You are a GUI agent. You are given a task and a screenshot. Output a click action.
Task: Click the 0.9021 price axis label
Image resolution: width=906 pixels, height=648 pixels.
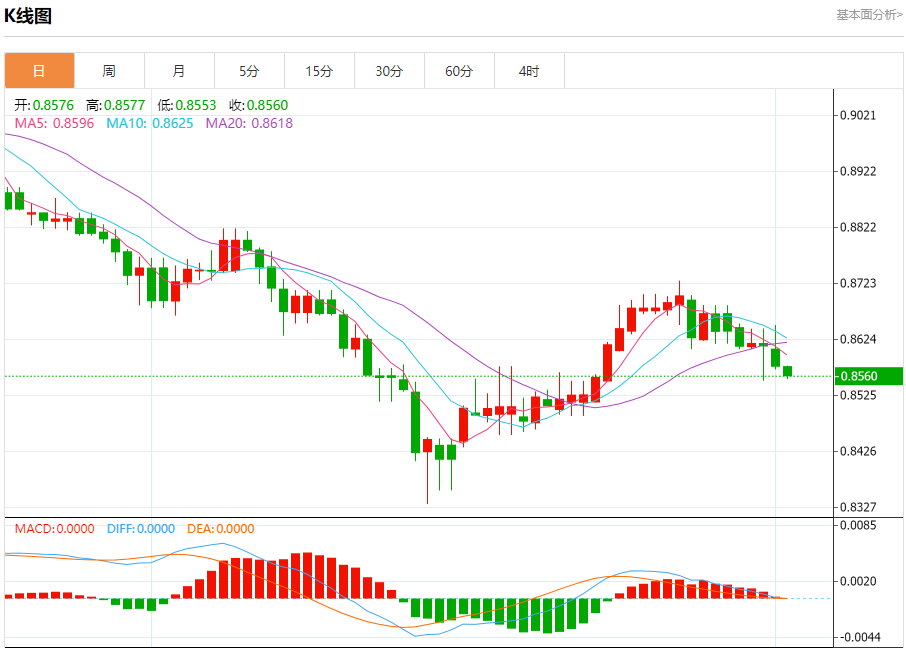coord(858,115)
